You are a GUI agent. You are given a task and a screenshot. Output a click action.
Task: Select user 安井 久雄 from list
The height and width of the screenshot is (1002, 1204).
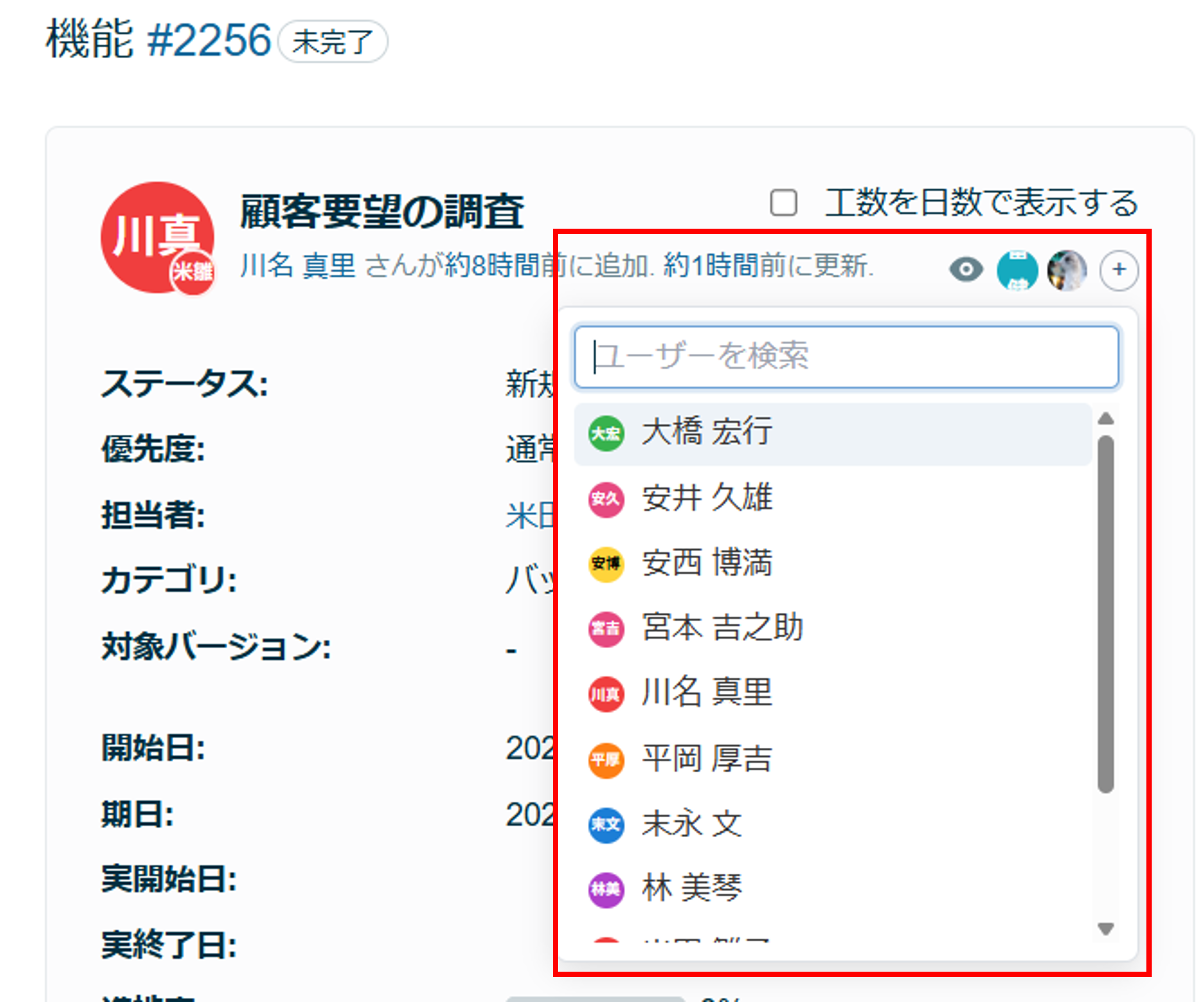(x=832, y=498)
